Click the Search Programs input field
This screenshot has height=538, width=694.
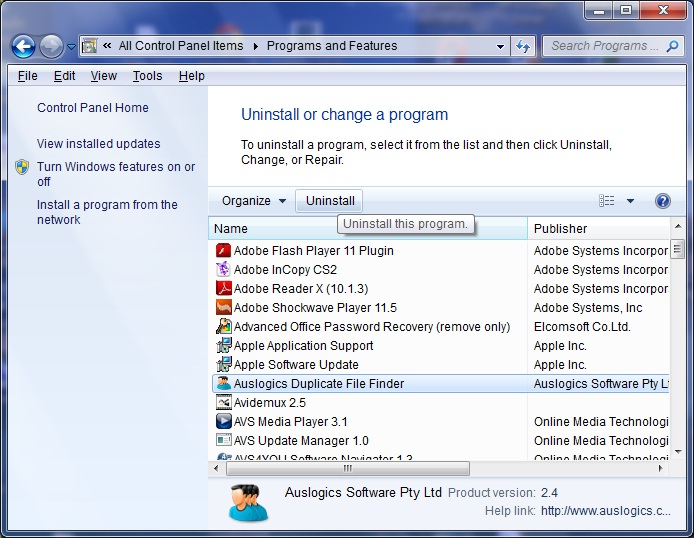pyautogui.click(x=605, y=46)
